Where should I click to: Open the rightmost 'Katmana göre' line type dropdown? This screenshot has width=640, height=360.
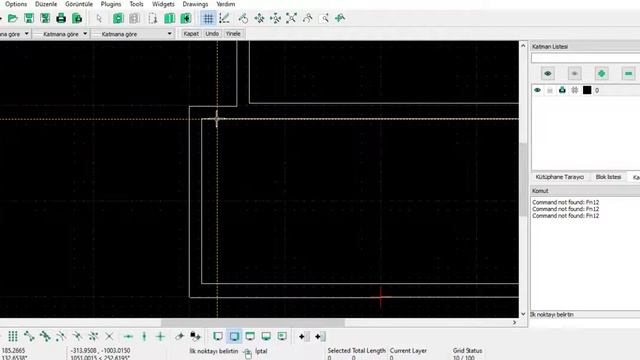tap(133, 34)
